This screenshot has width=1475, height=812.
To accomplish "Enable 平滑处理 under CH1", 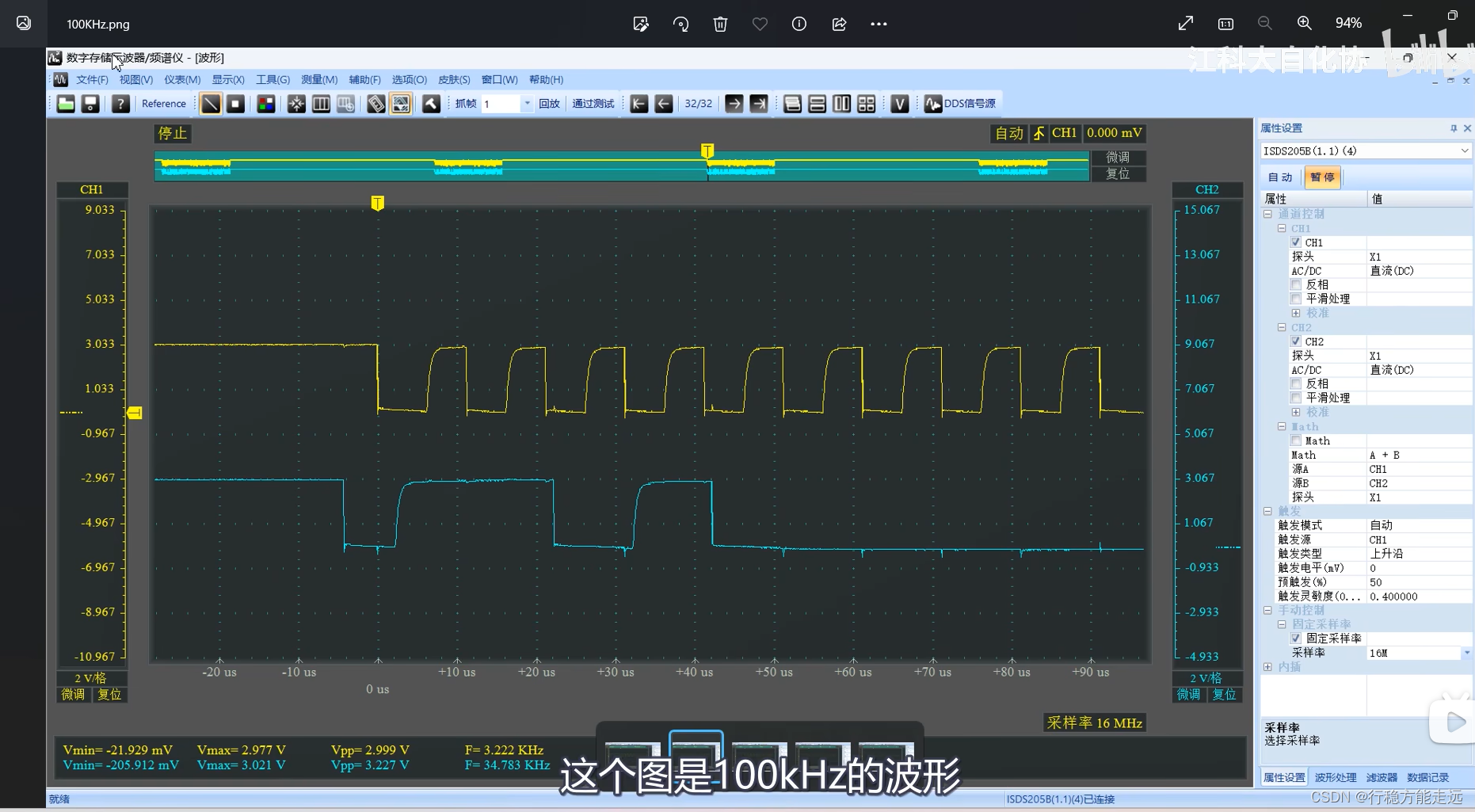I will point(1296,299).
